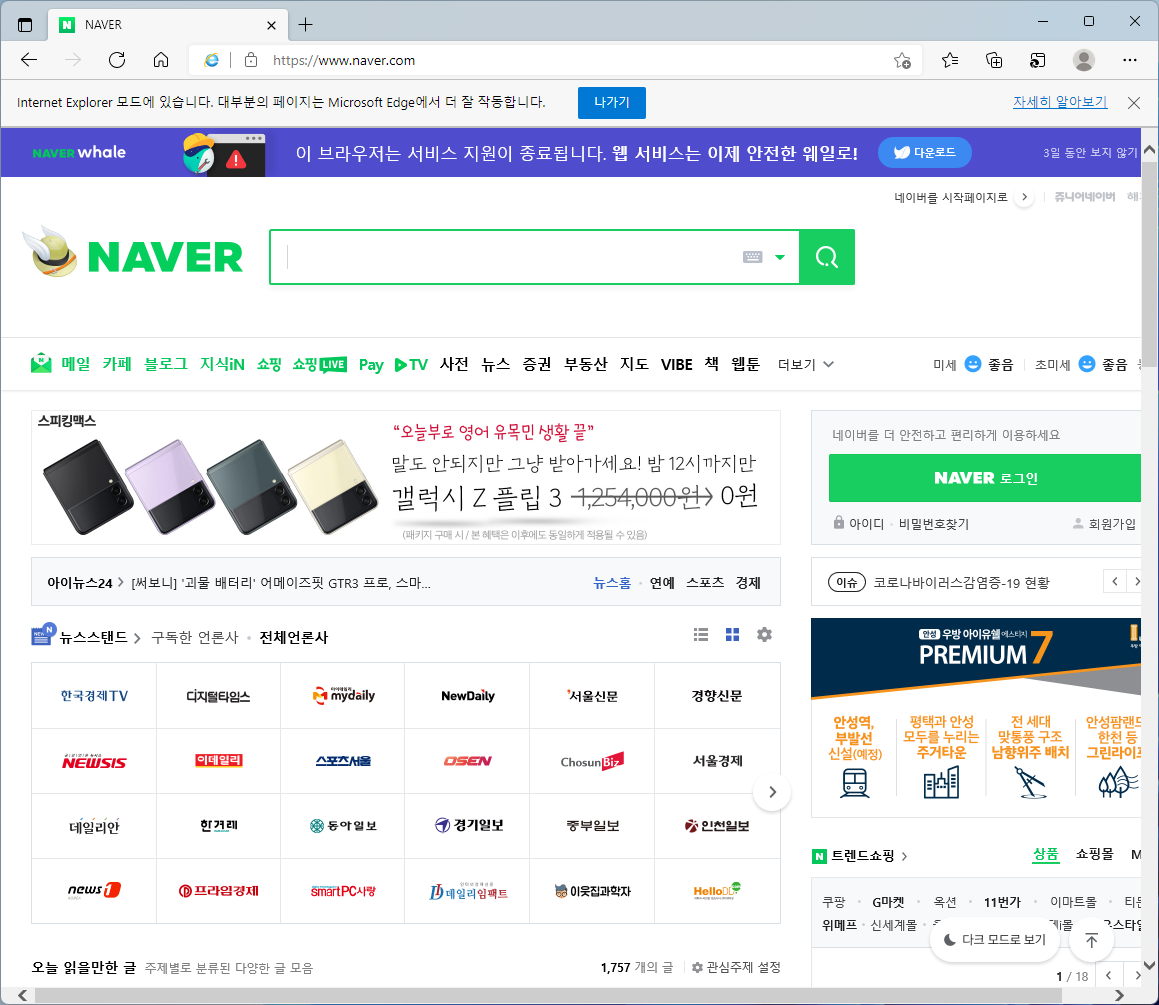Screen dimensions: 1159x1005
Task: Open the PREMIUM 7 ad banner
Action: (976, 717)
